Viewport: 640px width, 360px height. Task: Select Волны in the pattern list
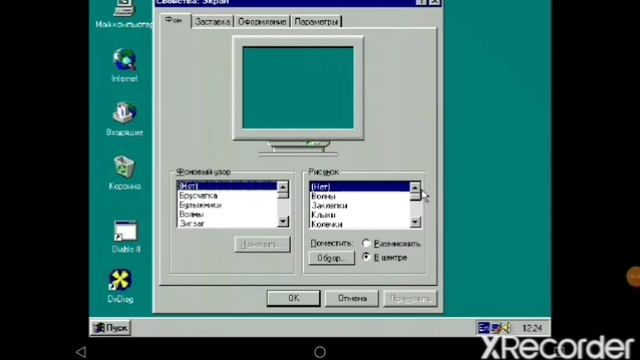tap(227, 214)
